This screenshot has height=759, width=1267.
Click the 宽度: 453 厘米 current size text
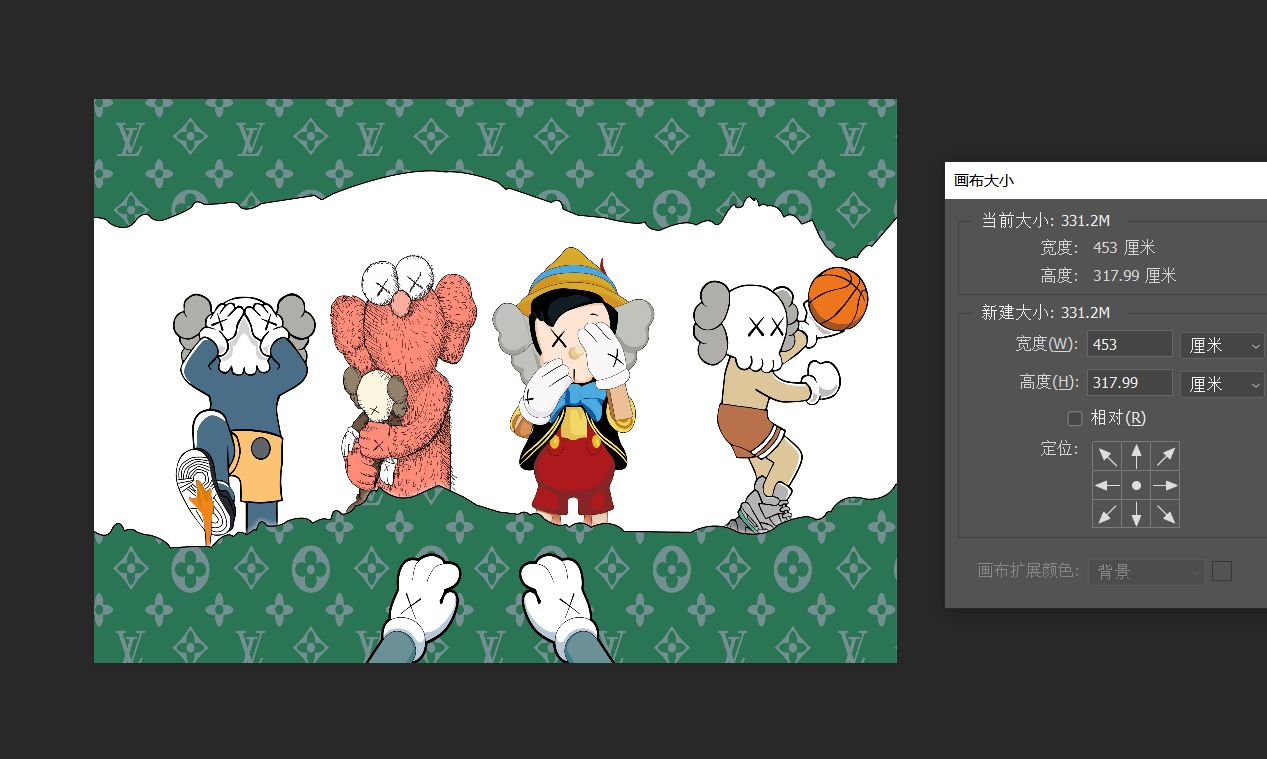(1098, 248)
